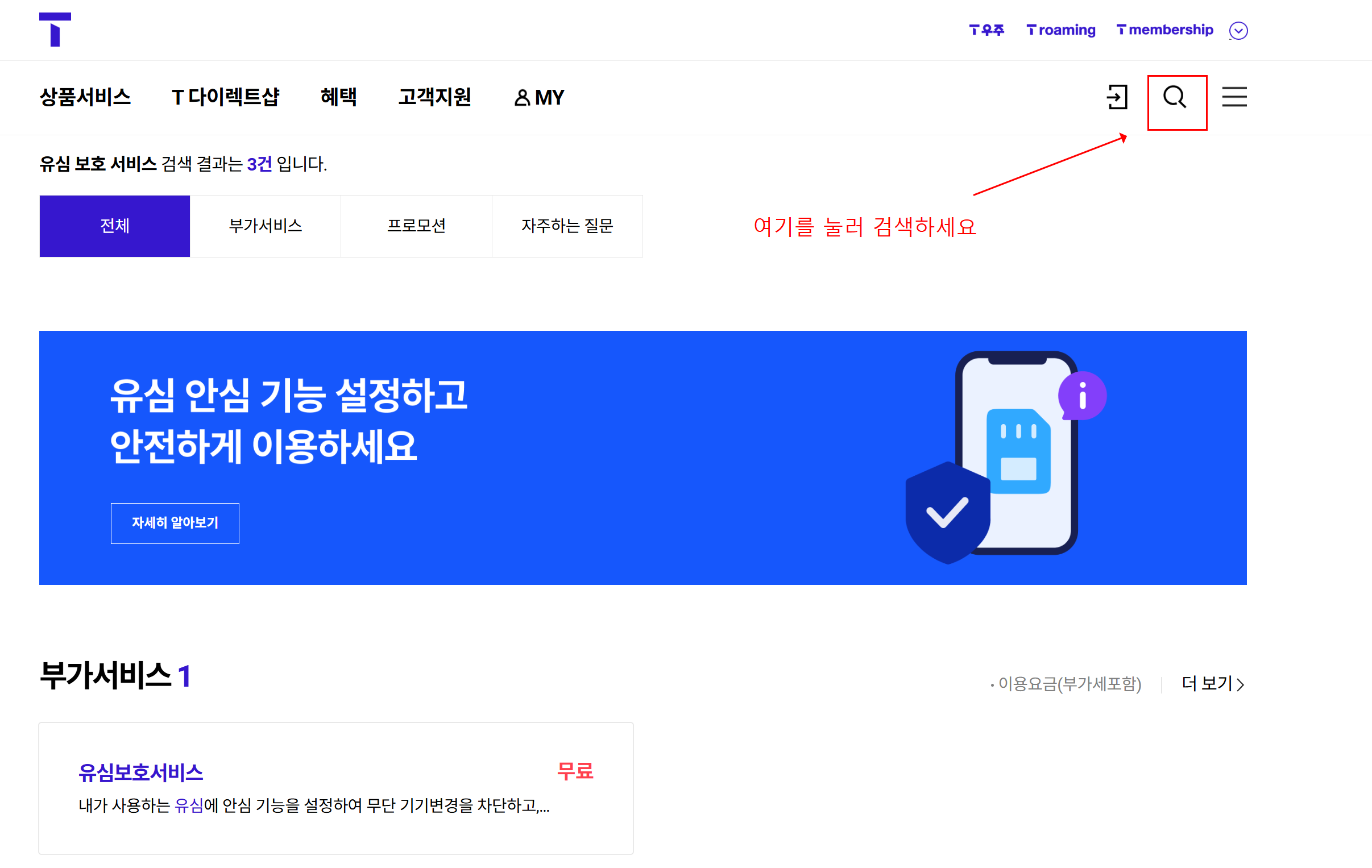
Task: Open the hamburger menu icon
Action: (1234, 97)
